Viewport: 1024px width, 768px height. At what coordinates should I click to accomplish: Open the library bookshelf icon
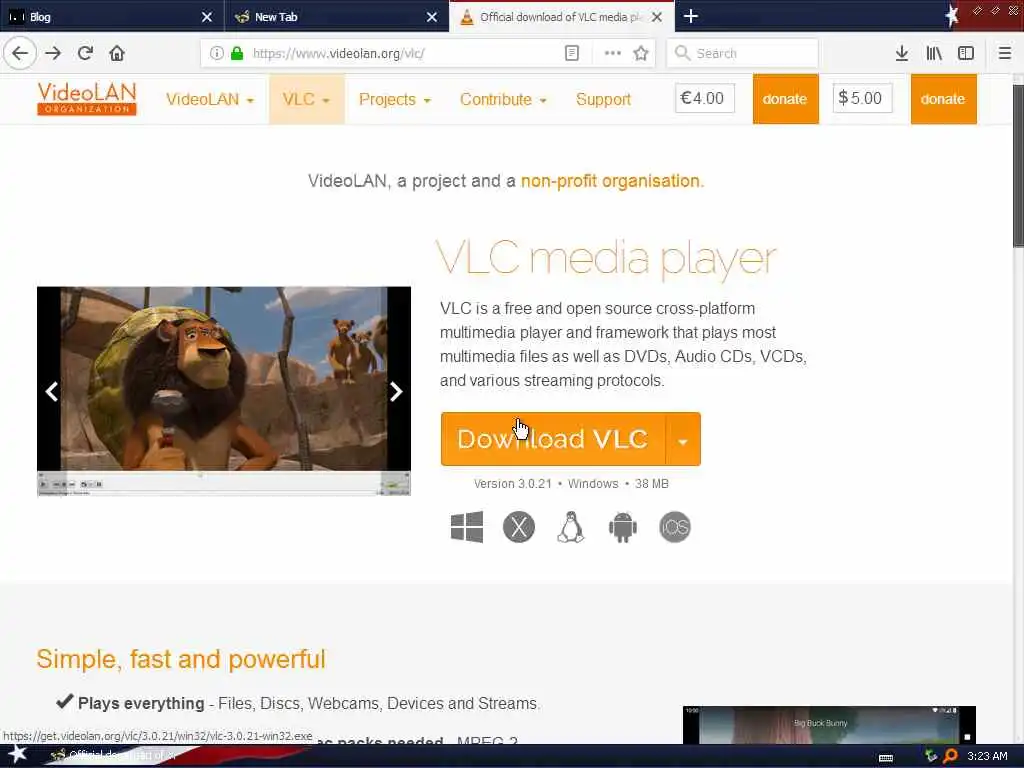pyautogui.click(x=934, y=53)
